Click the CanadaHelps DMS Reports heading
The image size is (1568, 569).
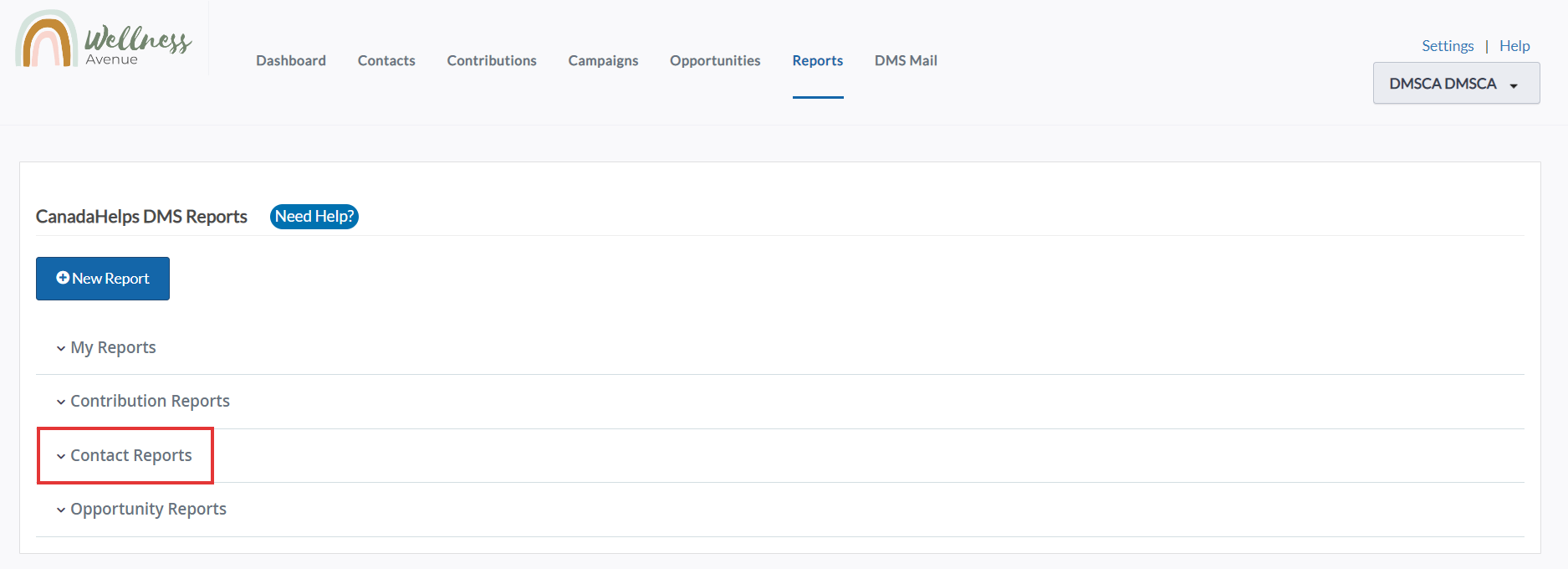pyautogui.click(x=141, y=217)
